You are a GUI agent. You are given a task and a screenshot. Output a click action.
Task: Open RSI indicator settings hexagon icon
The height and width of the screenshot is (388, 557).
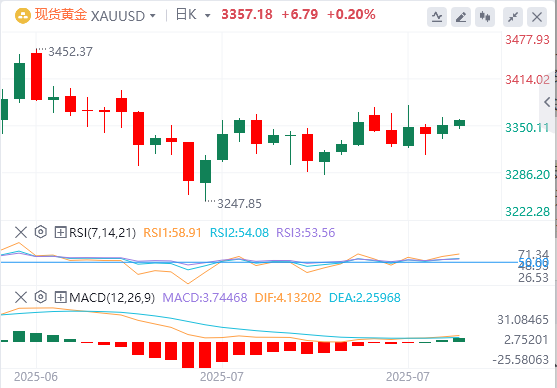[x=41, y=232]
